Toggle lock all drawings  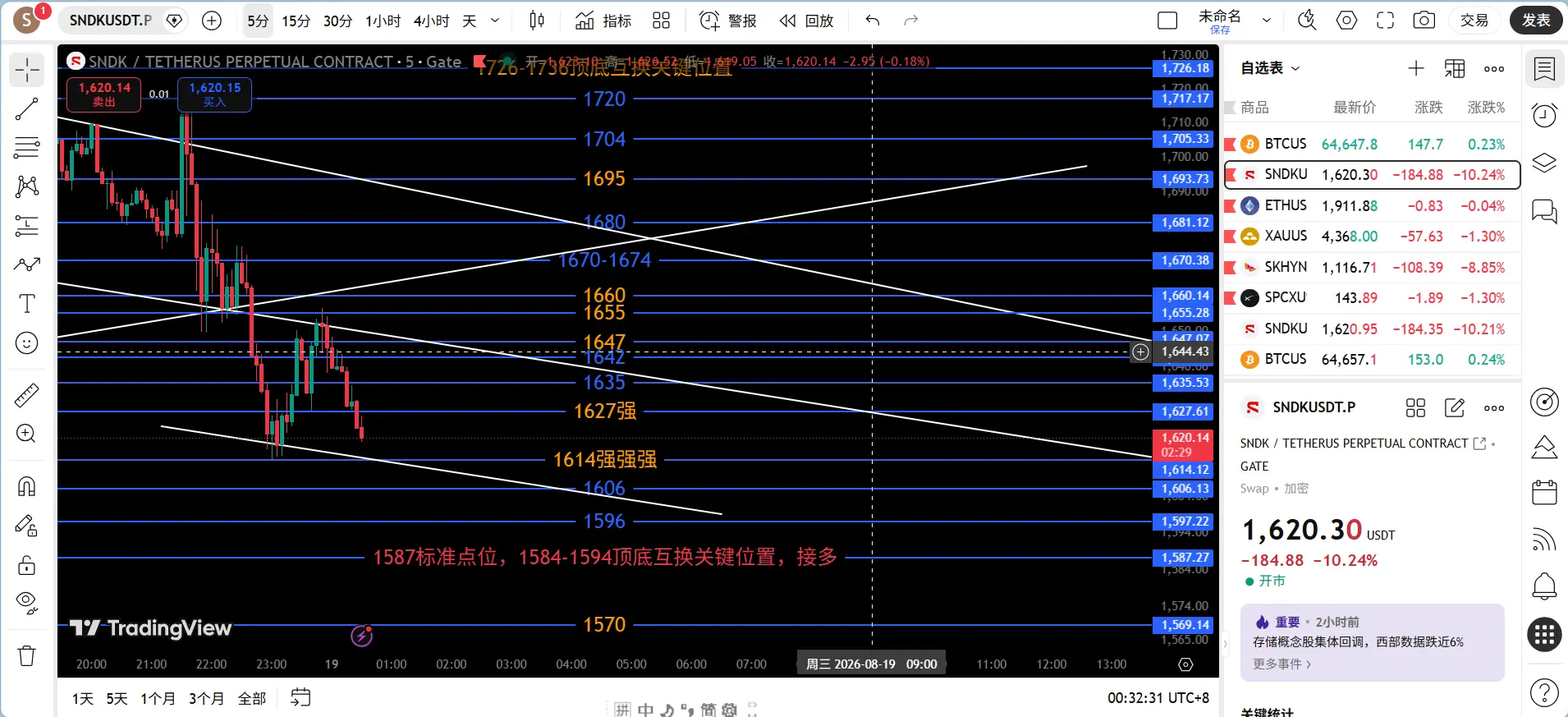click(27, 564)
